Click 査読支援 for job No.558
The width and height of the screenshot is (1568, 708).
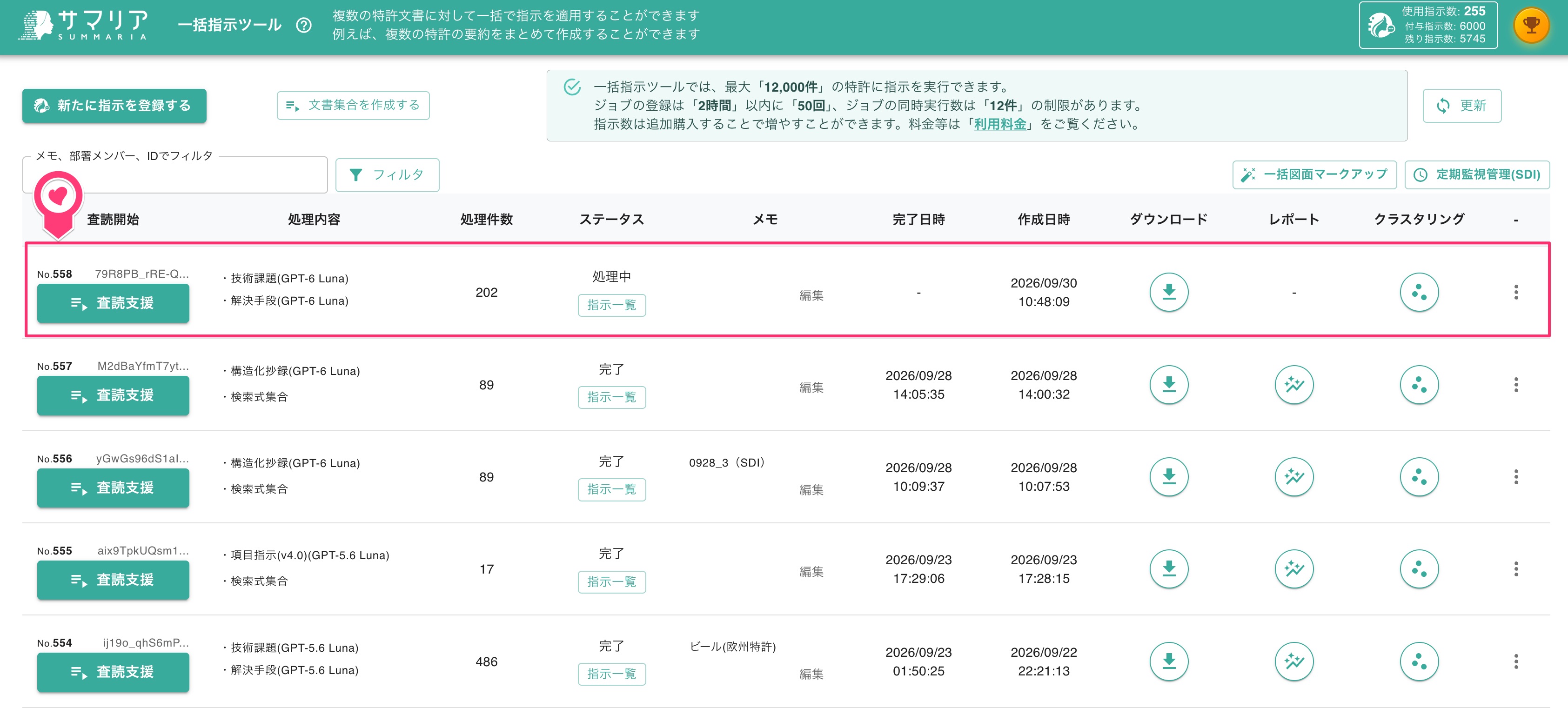pos(113,303)
